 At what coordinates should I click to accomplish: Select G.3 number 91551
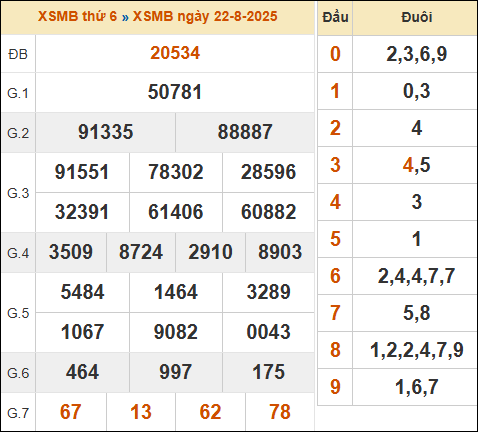click(82, 172)
